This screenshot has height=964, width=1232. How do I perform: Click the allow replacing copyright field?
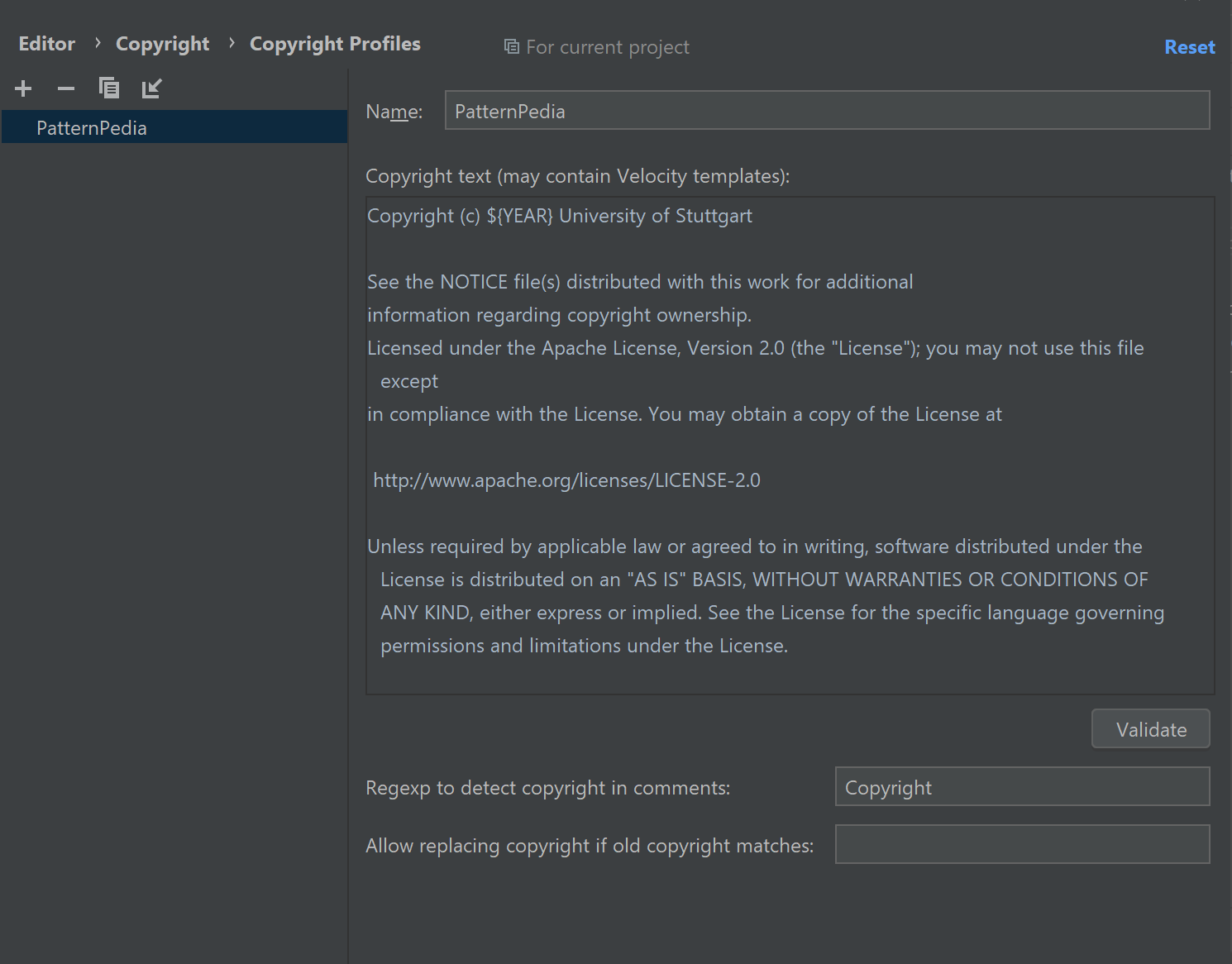coord(1022,844)
